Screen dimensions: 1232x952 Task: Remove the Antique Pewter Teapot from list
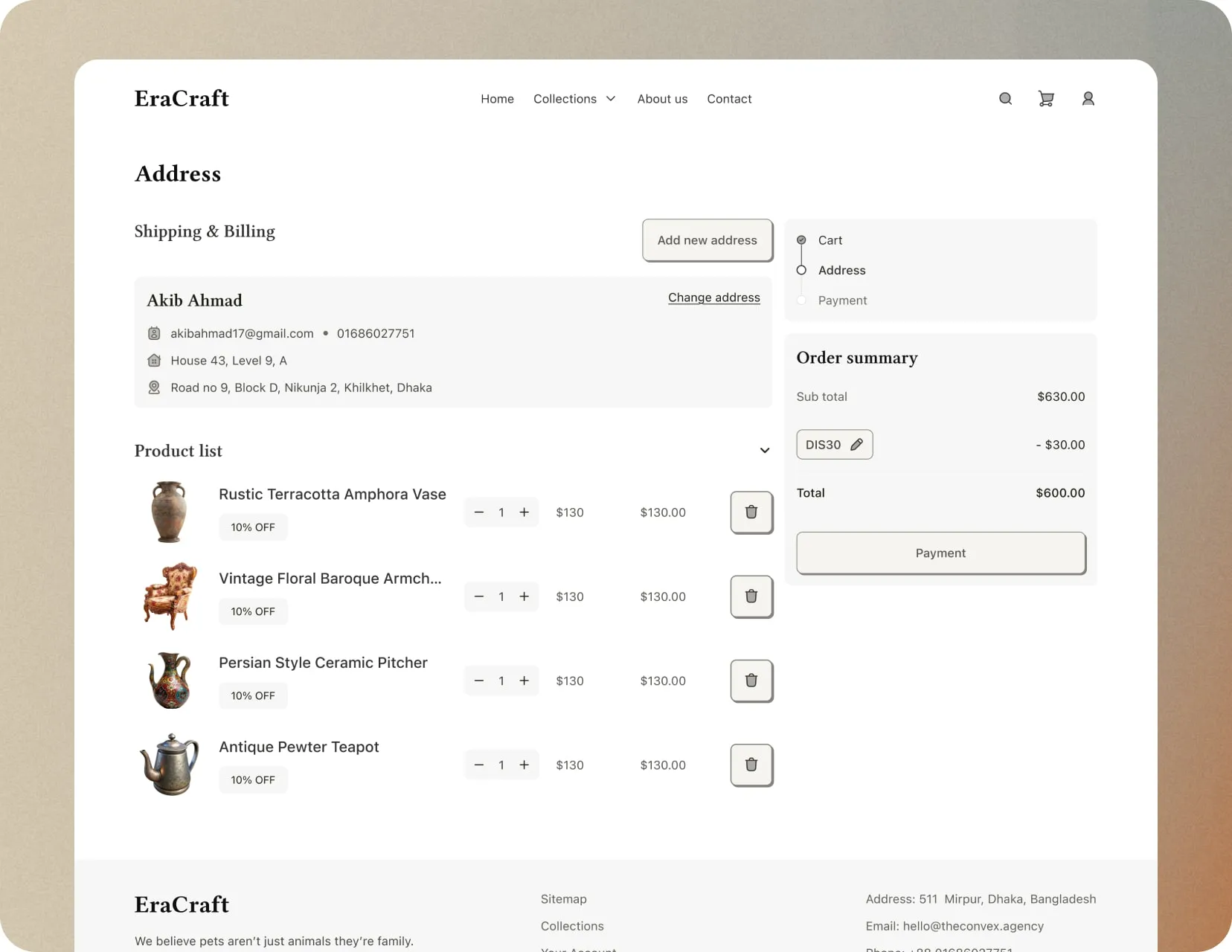pos(751,765)
